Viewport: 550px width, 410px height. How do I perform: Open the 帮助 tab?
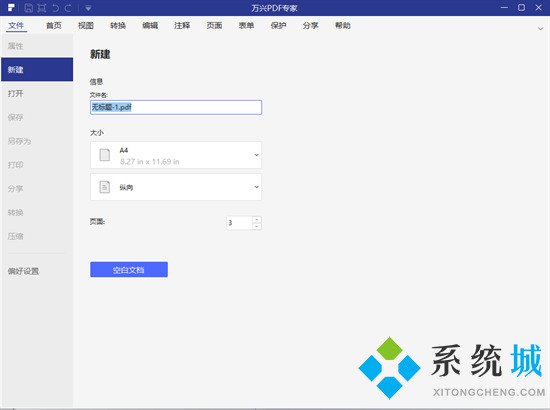(x=343, y=26)
